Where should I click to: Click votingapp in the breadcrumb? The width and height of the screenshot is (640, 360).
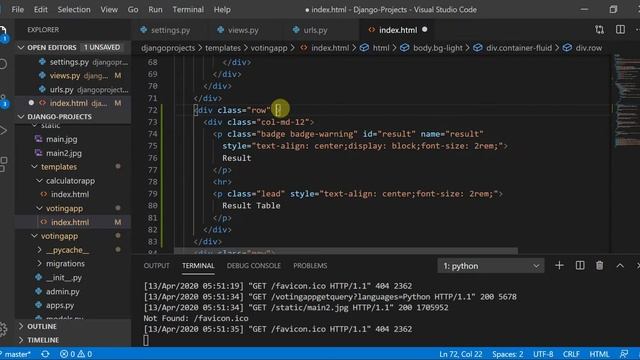pyautogui.click(x=269, y=48)
